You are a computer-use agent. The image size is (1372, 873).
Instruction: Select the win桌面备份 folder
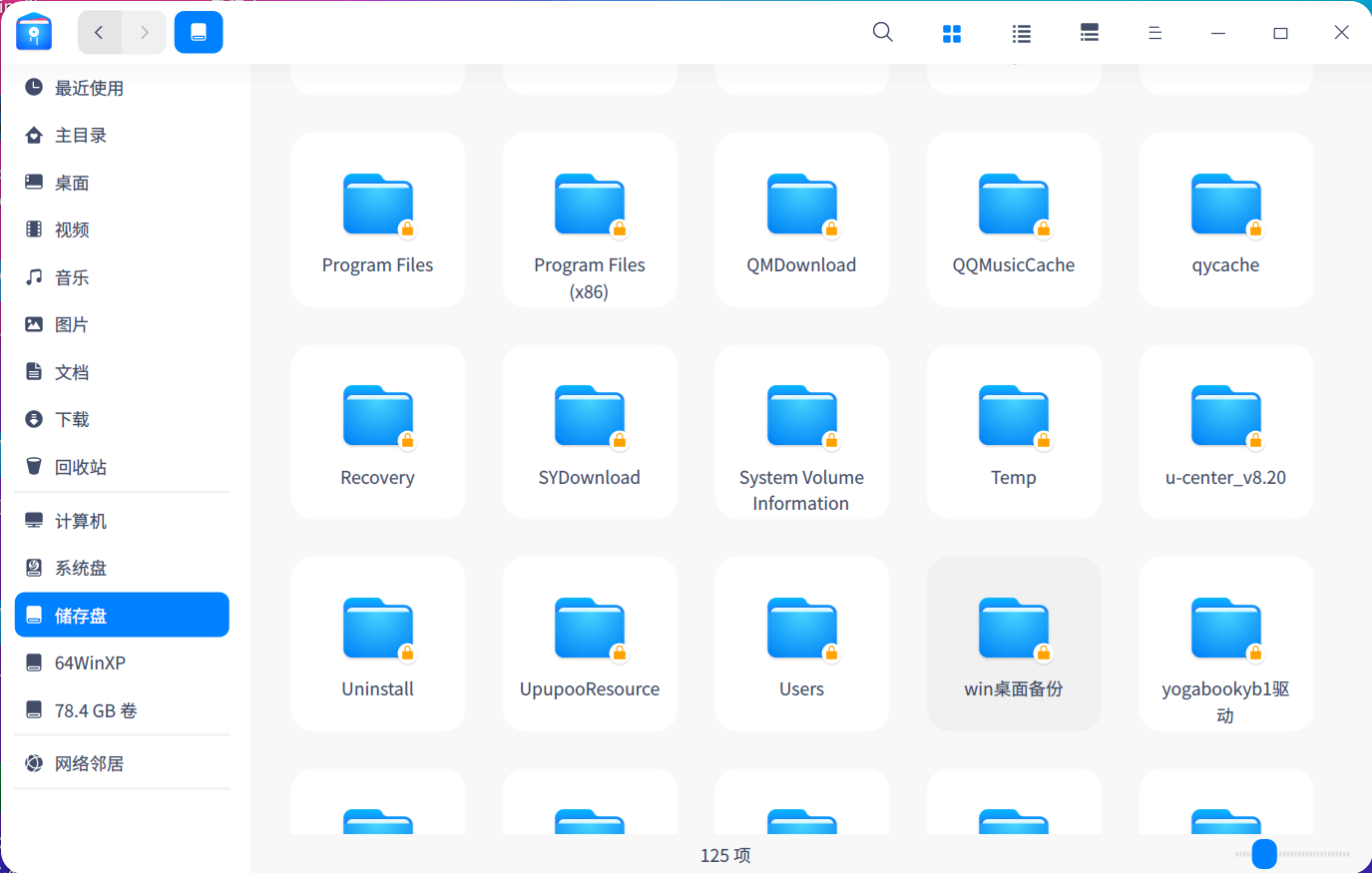(x=1014, y=630)
